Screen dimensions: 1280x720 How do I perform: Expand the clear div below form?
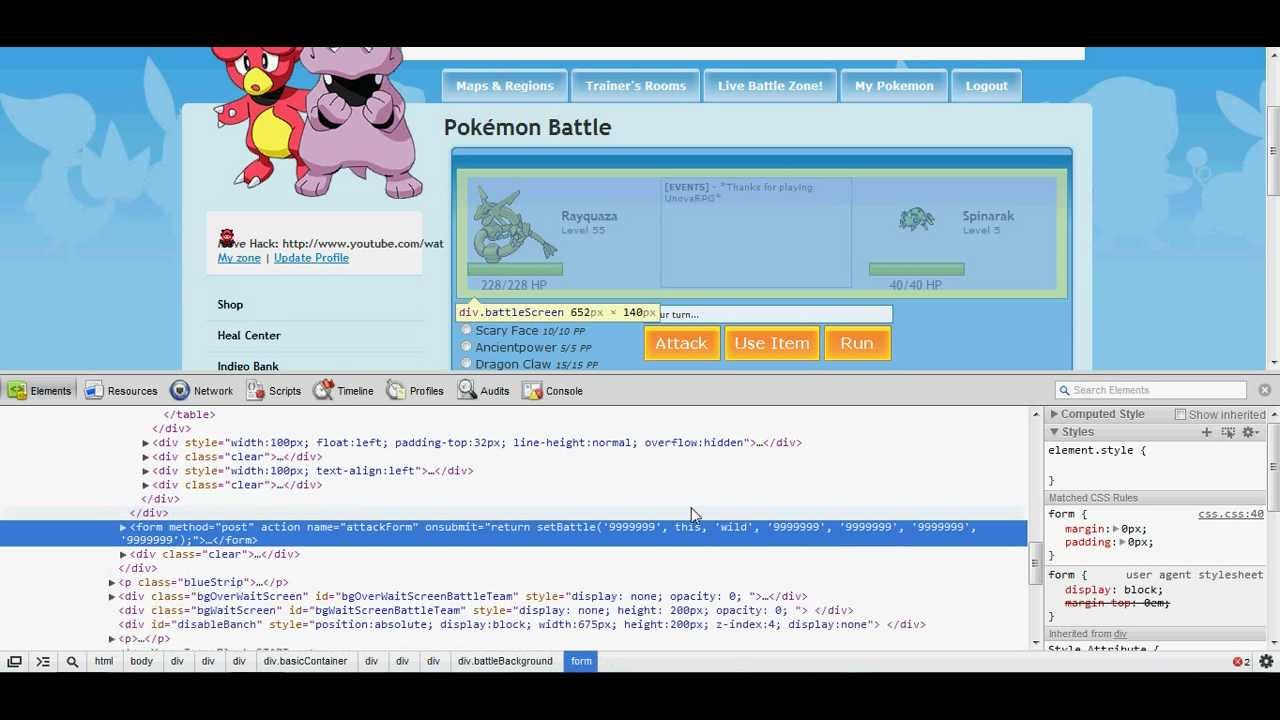point(123,554)
